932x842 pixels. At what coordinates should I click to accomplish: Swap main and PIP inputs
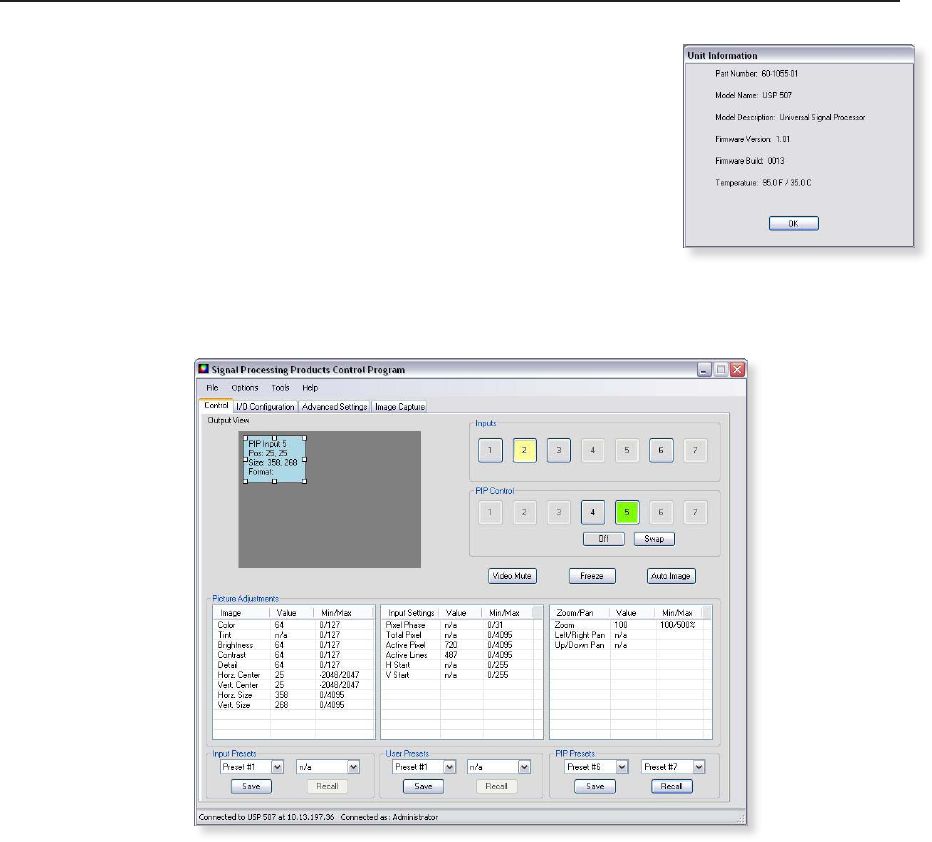click(x=653, y=539)
